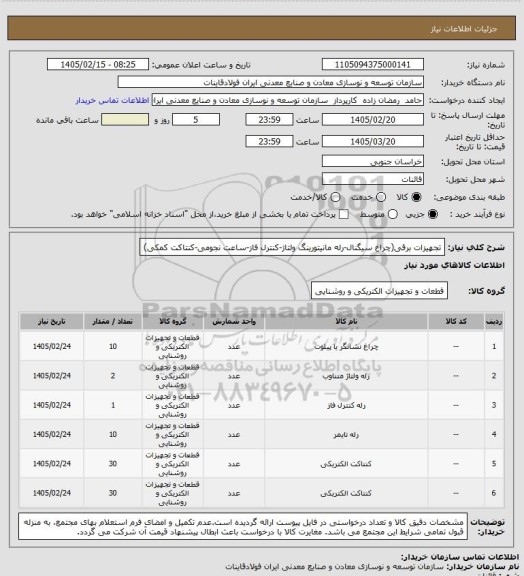Select item name رله تایمر

(x=346, y=435)
